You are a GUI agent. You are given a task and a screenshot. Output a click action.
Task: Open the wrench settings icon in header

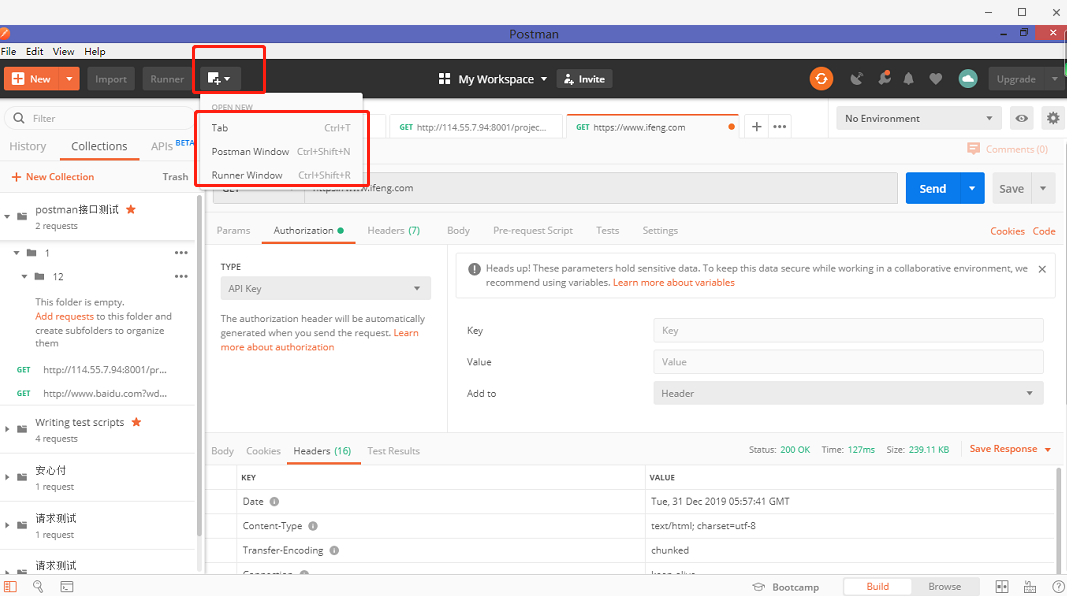pyautogui.click(x=884, y=78)
